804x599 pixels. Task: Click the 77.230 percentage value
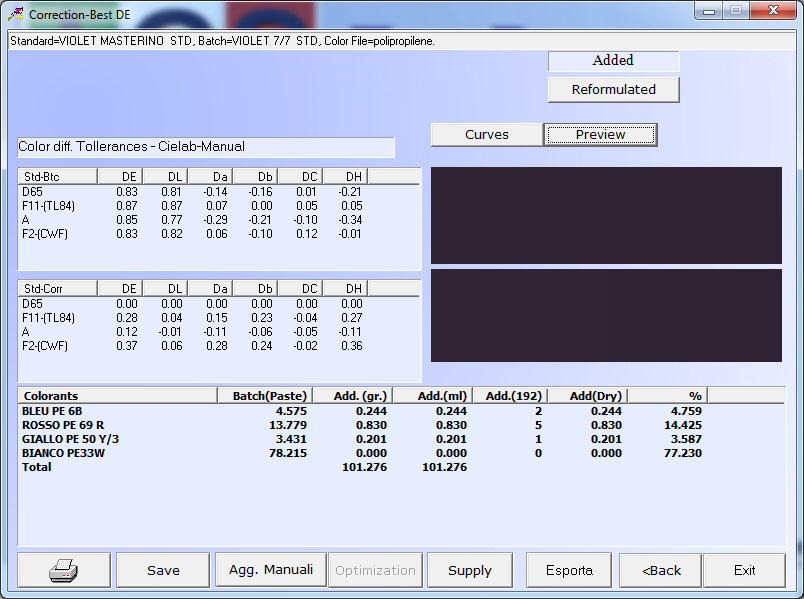click(x=682, y=453)
